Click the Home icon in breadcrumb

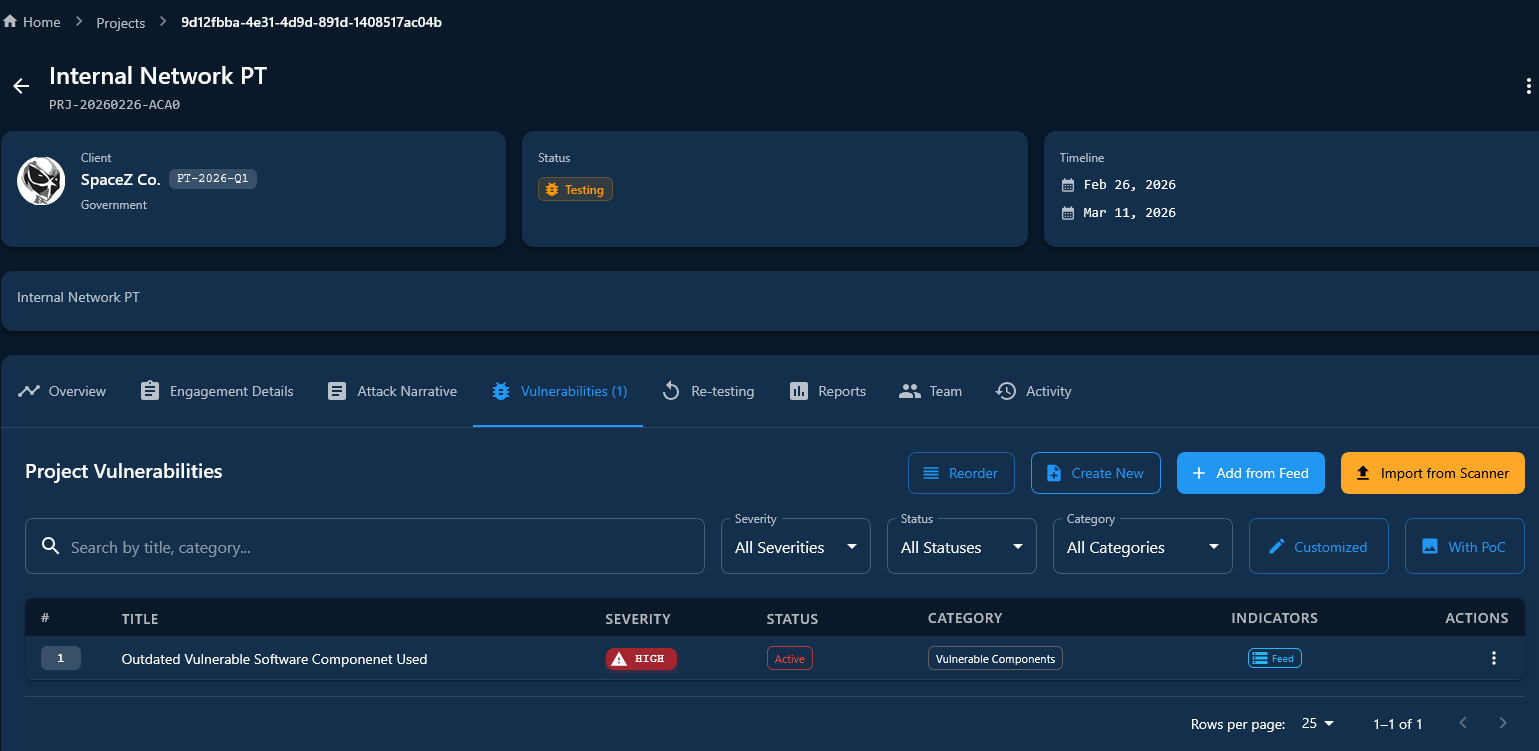[x=10, y=22]
